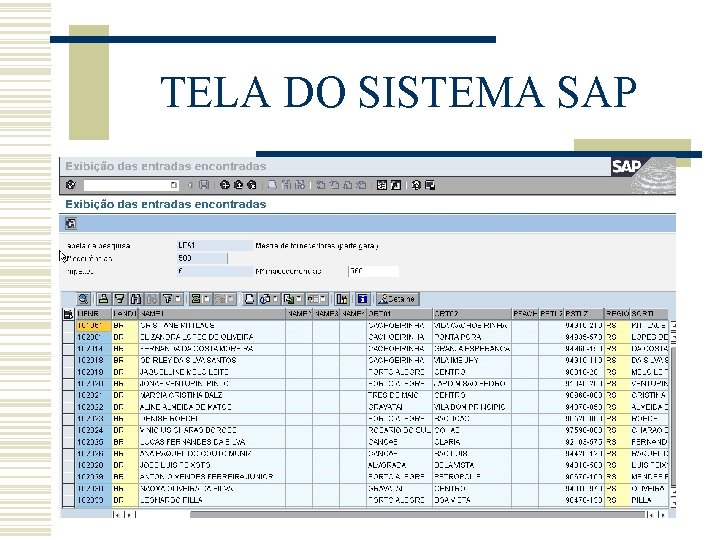The image size is (720, 540).
Task: Click the ORT01 column header
Action: pyautogui.click(x=399, y=314)
